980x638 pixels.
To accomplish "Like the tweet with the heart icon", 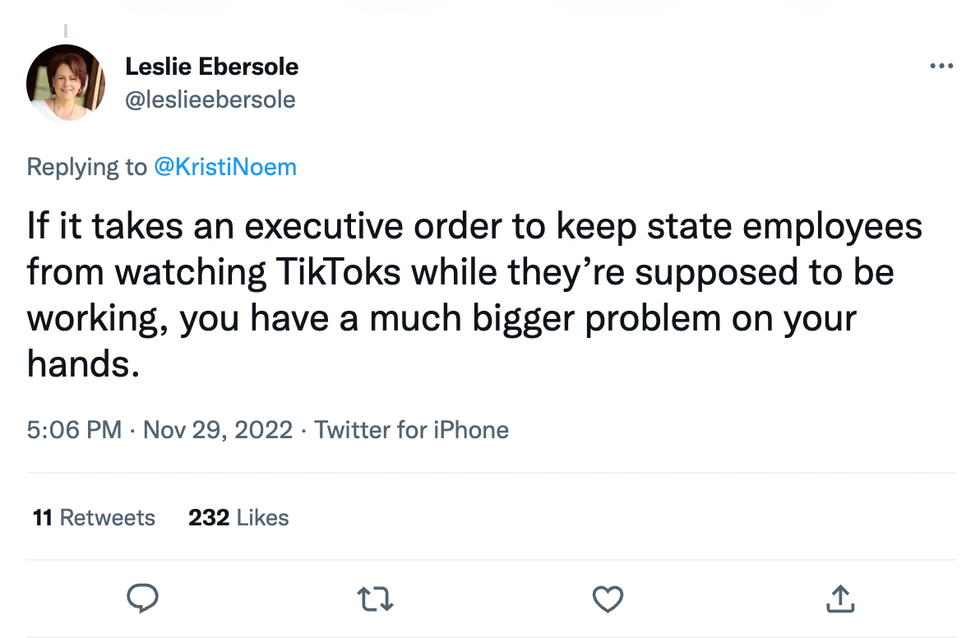I will click(x=608, y=598).
